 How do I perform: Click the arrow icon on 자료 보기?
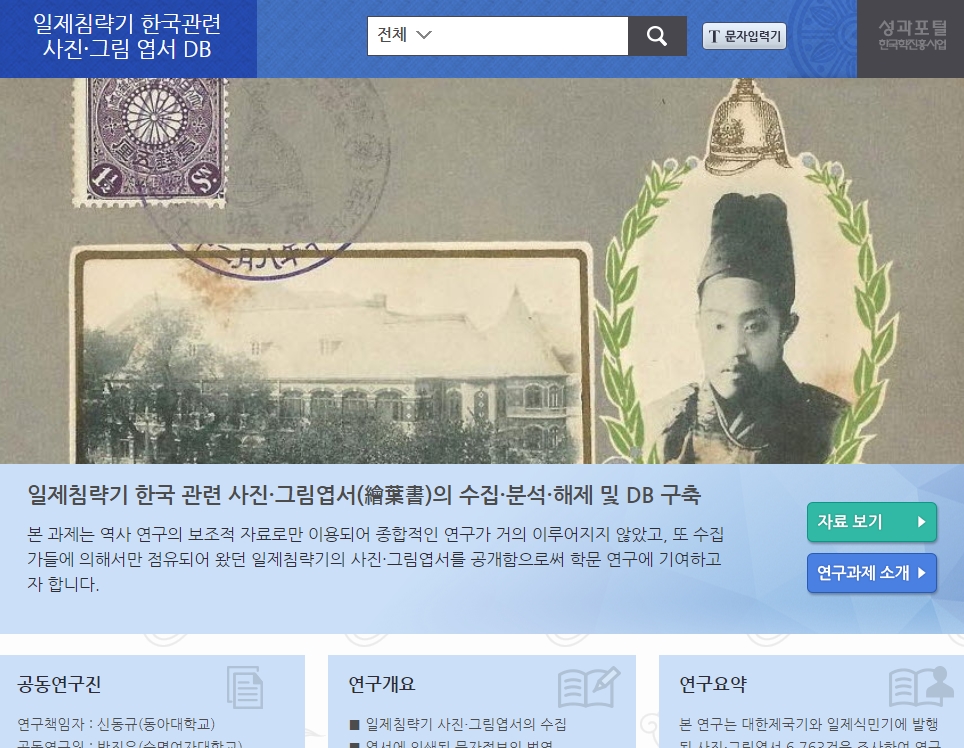(x=921, y=522)
